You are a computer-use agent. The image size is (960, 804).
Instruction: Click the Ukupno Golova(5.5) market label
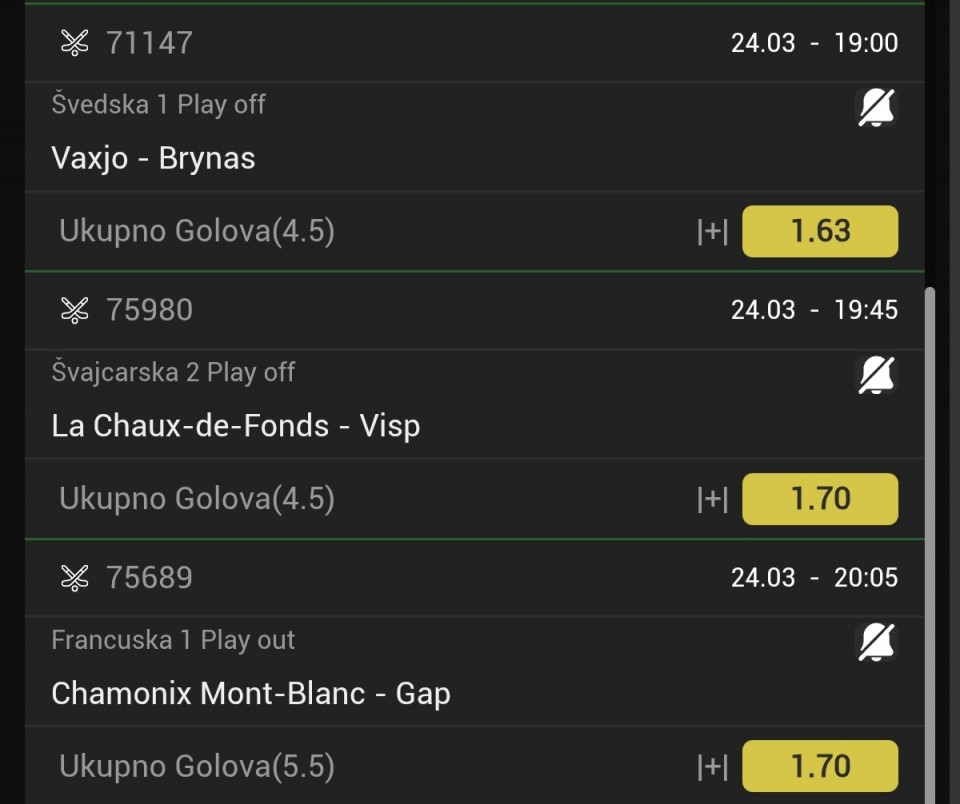(197, 767)
